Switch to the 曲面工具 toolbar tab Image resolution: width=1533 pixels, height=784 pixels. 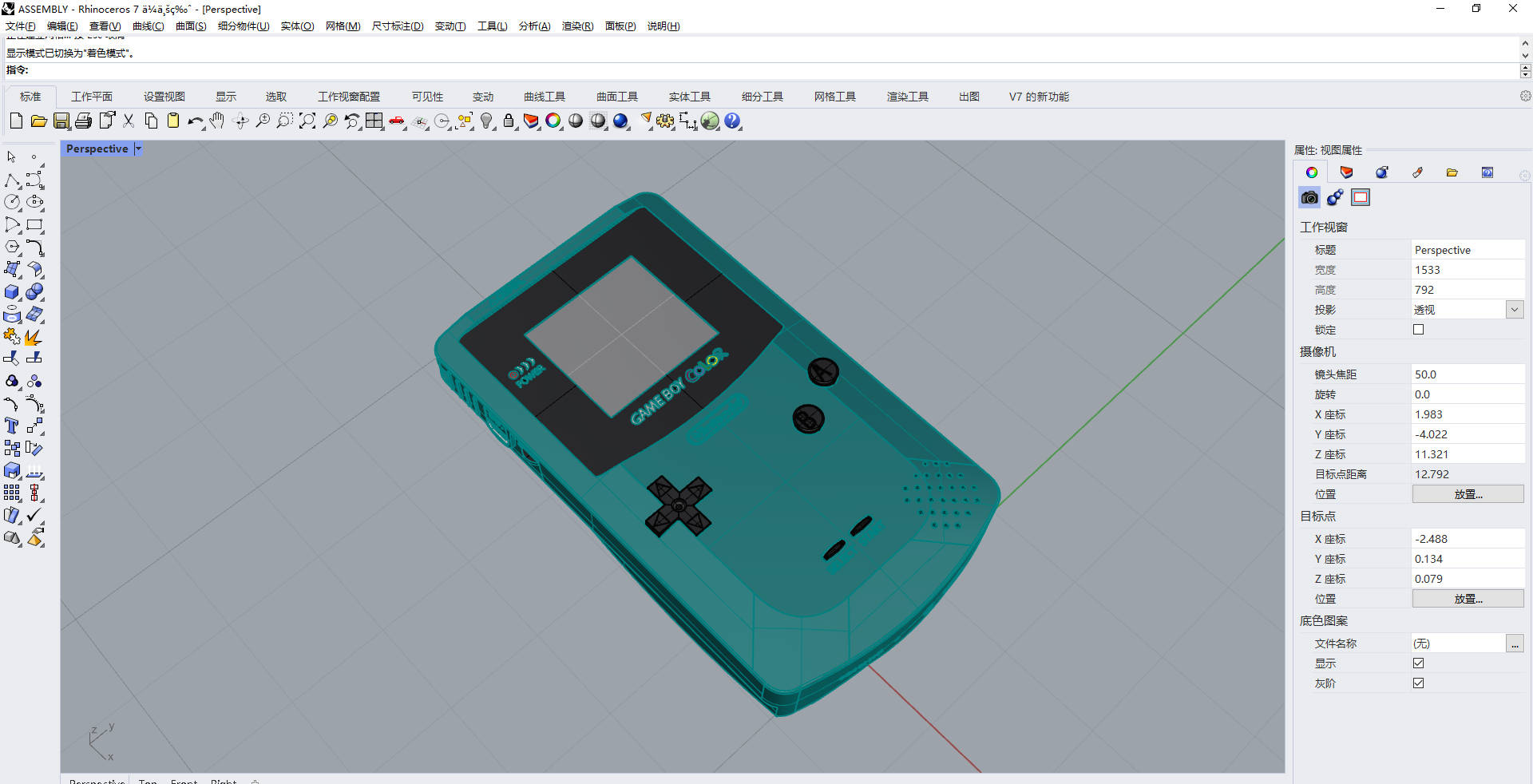pyautogui.click(x=617, y=97)
